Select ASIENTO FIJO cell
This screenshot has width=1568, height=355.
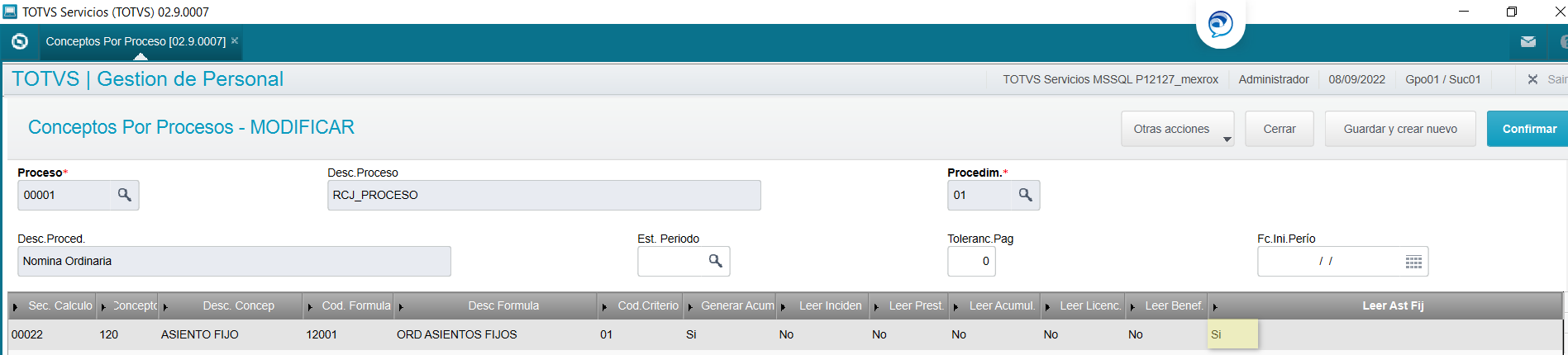click(231, 334)
